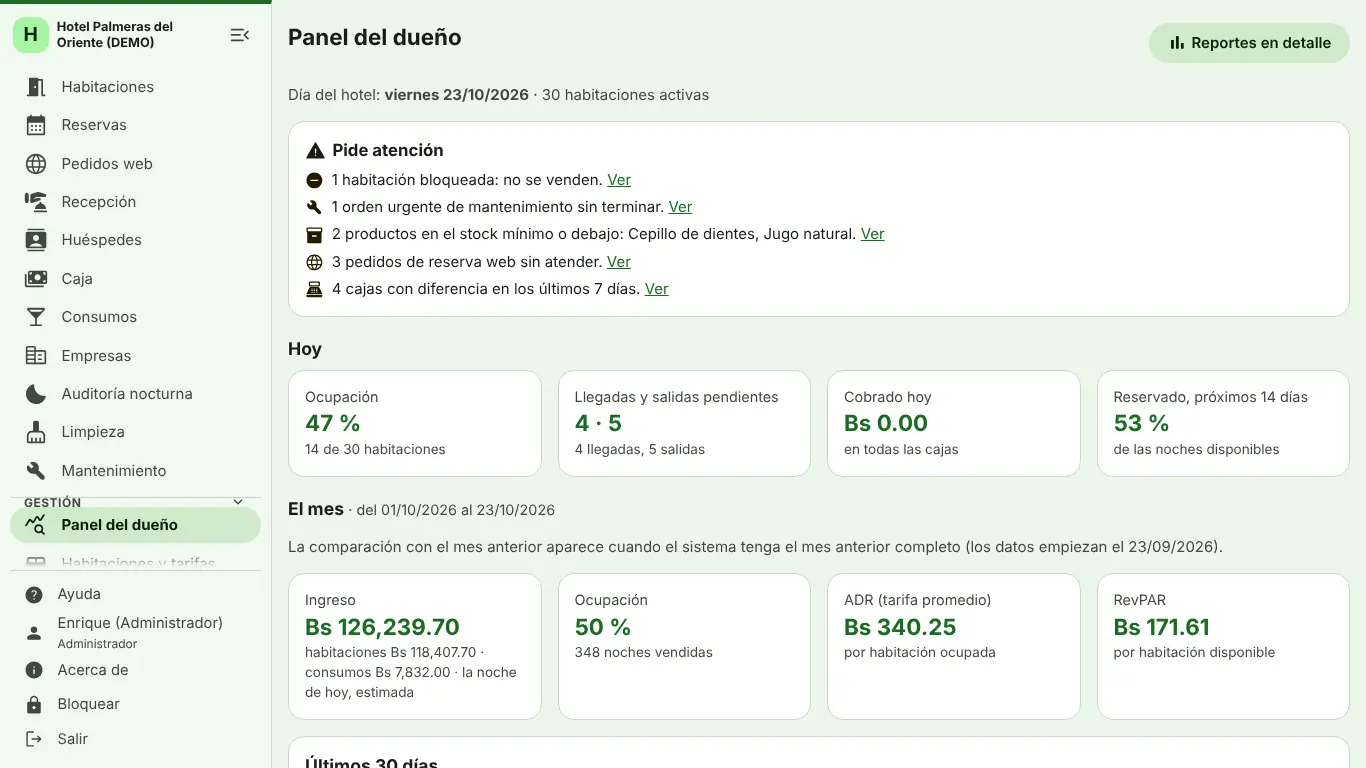The image size is (1366, 768).
Task: Click the Ingreso Bs 126,239.70 value
Action: tap(382, 627)
